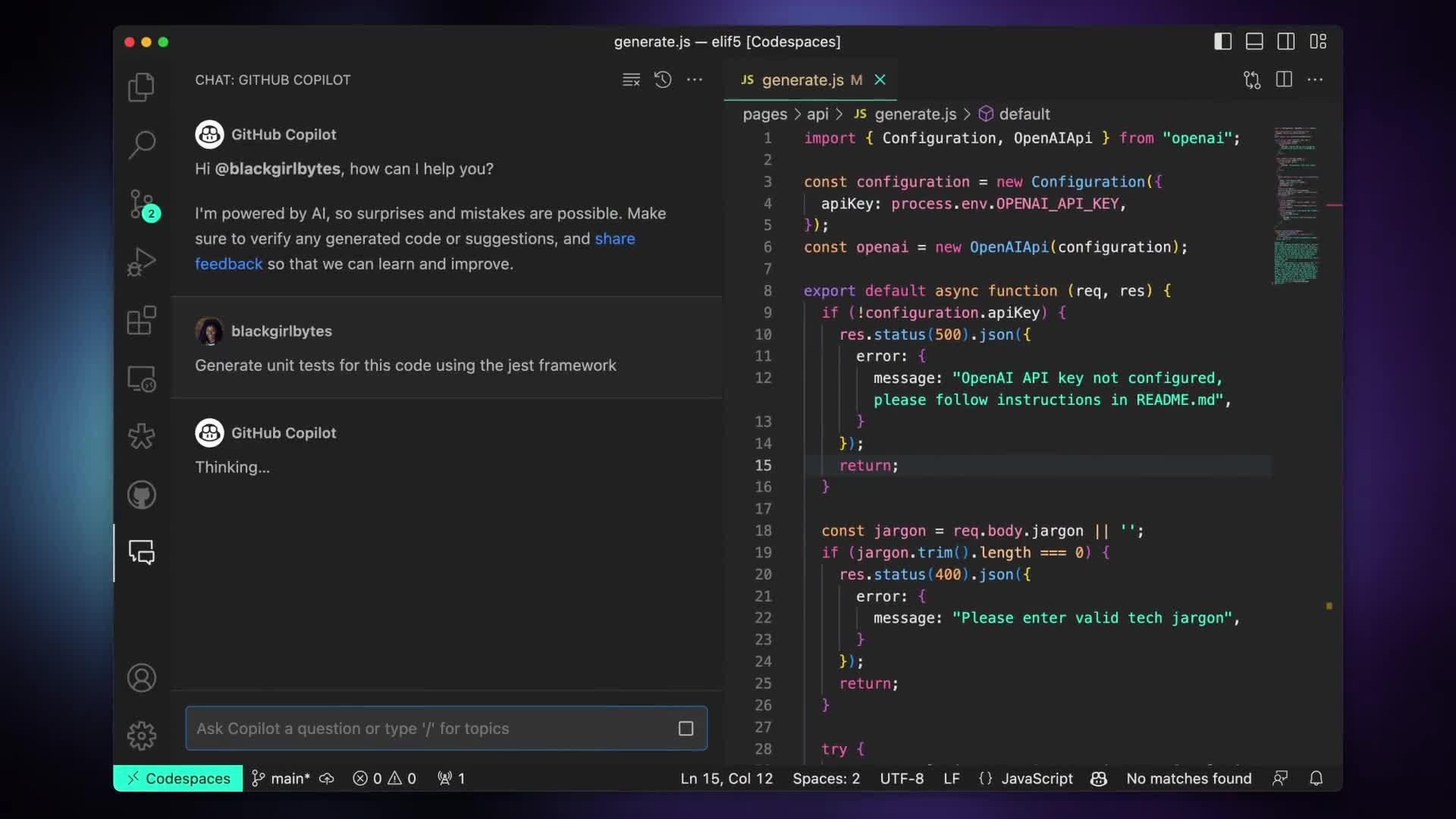Click the @blackgirlbytes mention

(x=278, y=169)
